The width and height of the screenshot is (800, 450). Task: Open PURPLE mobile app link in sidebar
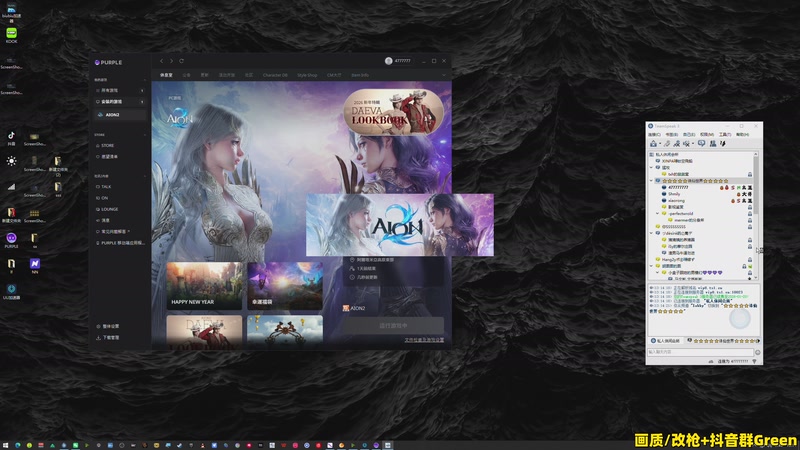point(120,243)
